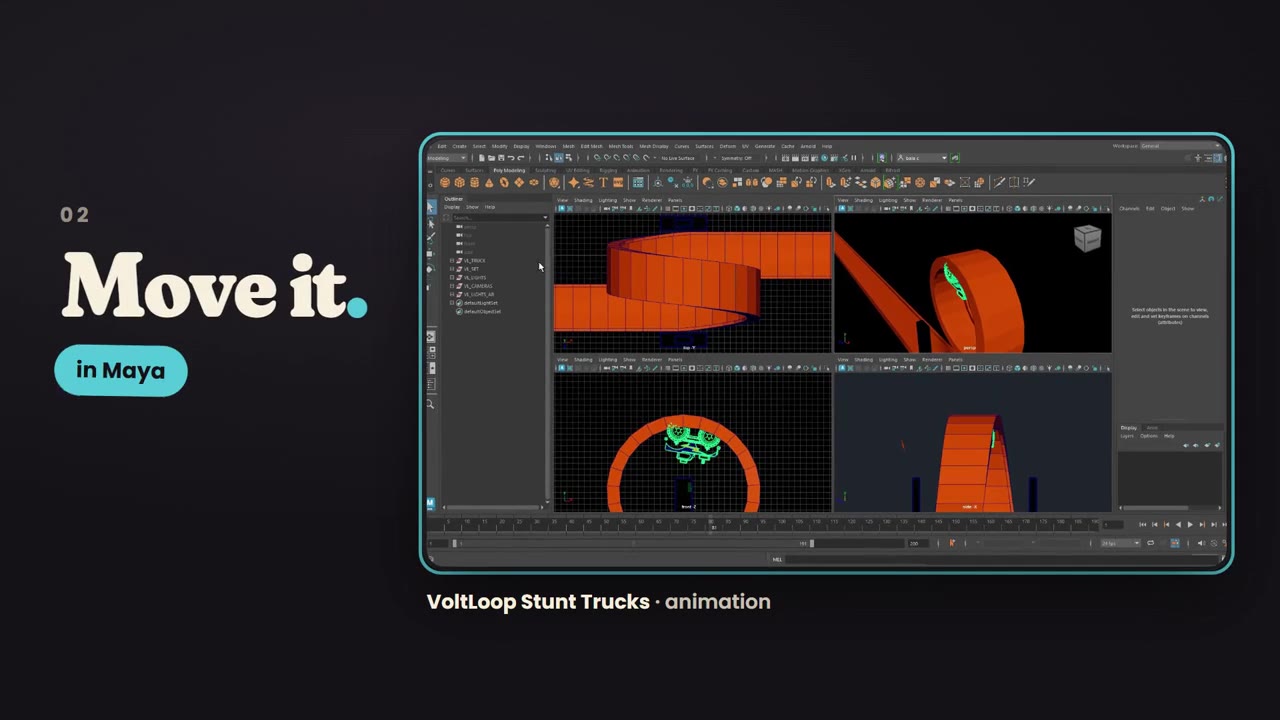Open Show menu in the Outliner panel
1280x720 pixels.
472,207
